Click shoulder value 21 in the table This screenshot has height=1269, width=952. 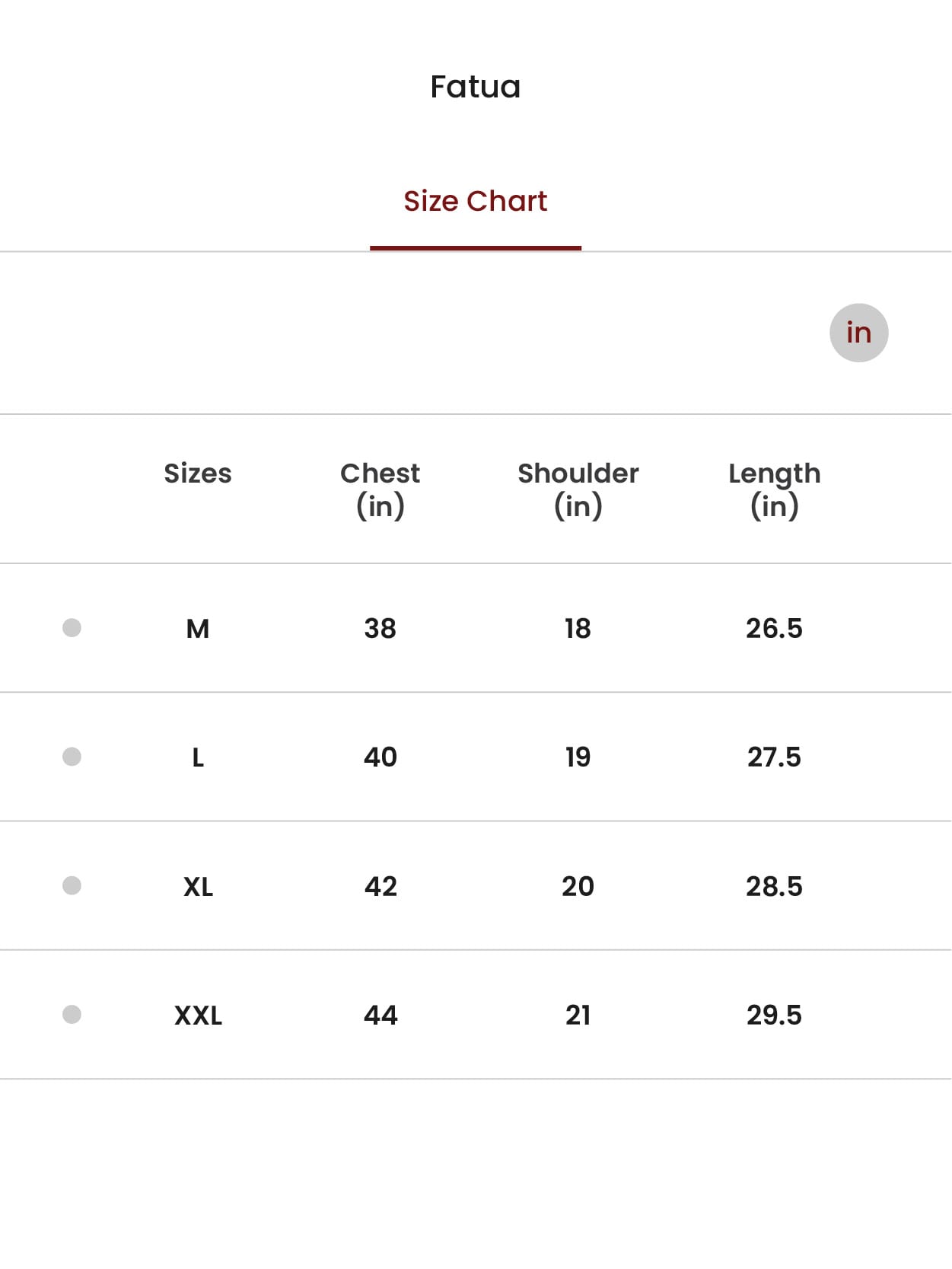pos(578,1016)
